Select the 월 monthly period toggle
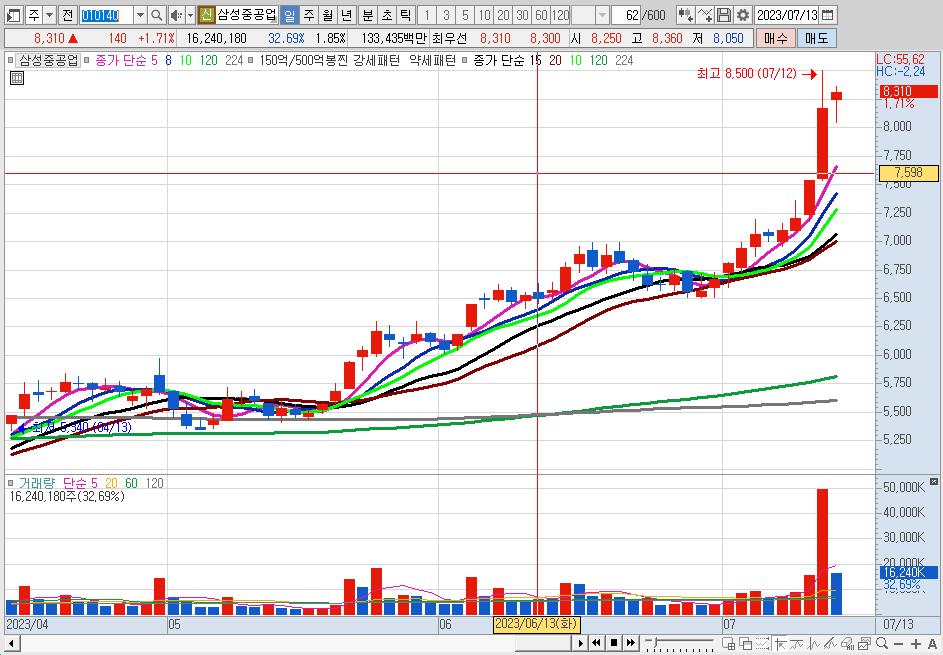This screenshot has height=655, width=943. coord(328,15)
